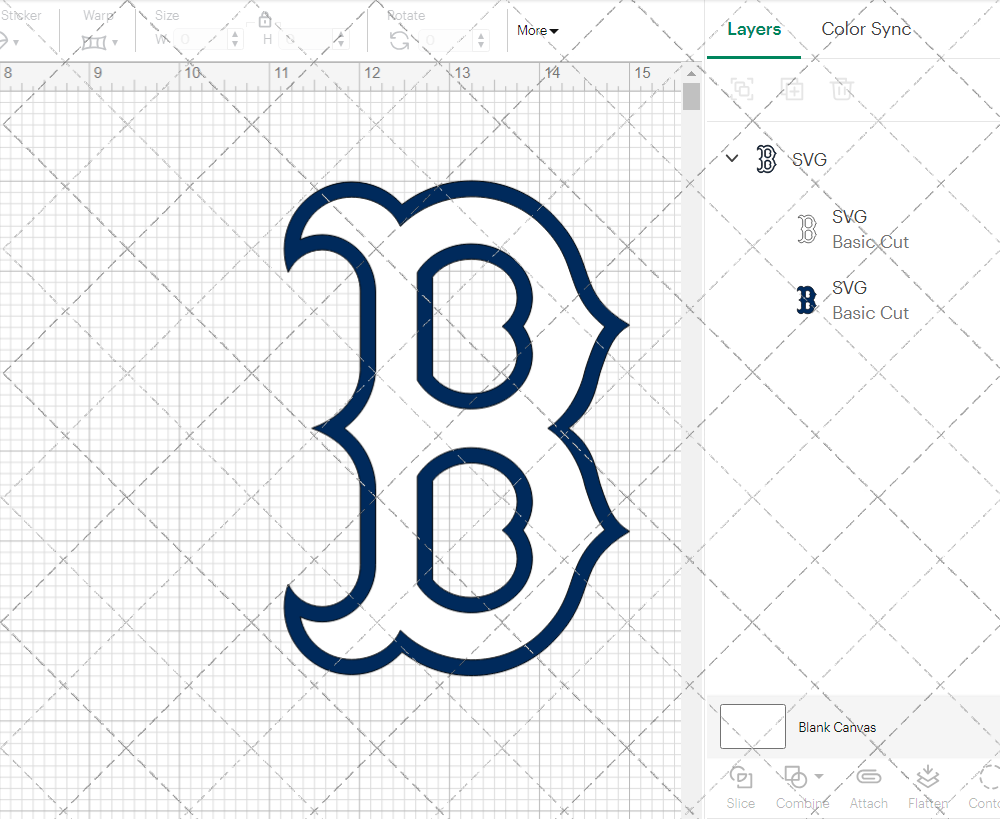The width and height of the screenshot is (1000, 819).
Task: Click the Rotate angle input field
Action: tap(447, 40)
